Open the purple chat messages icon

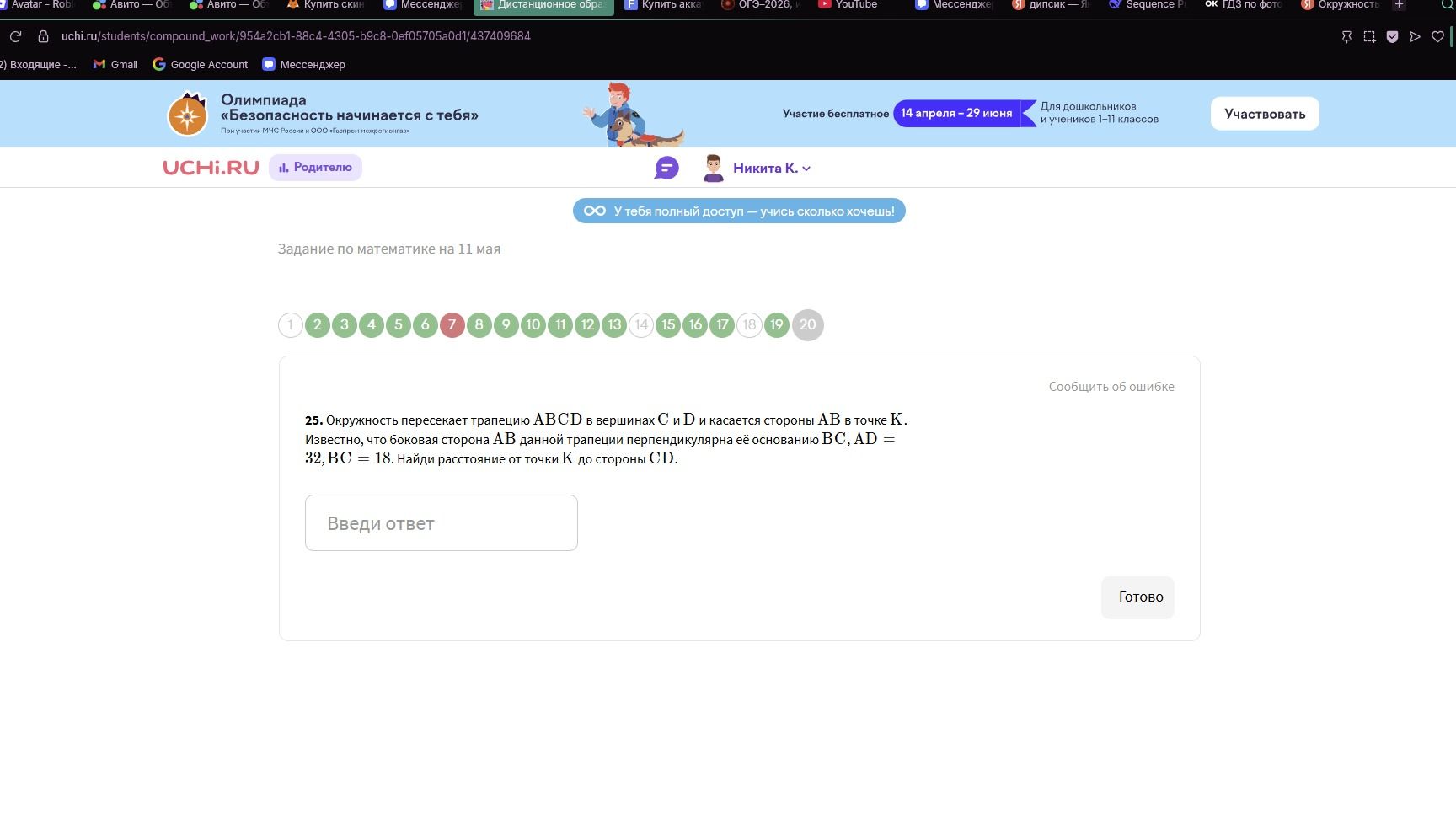coord(666,168)
